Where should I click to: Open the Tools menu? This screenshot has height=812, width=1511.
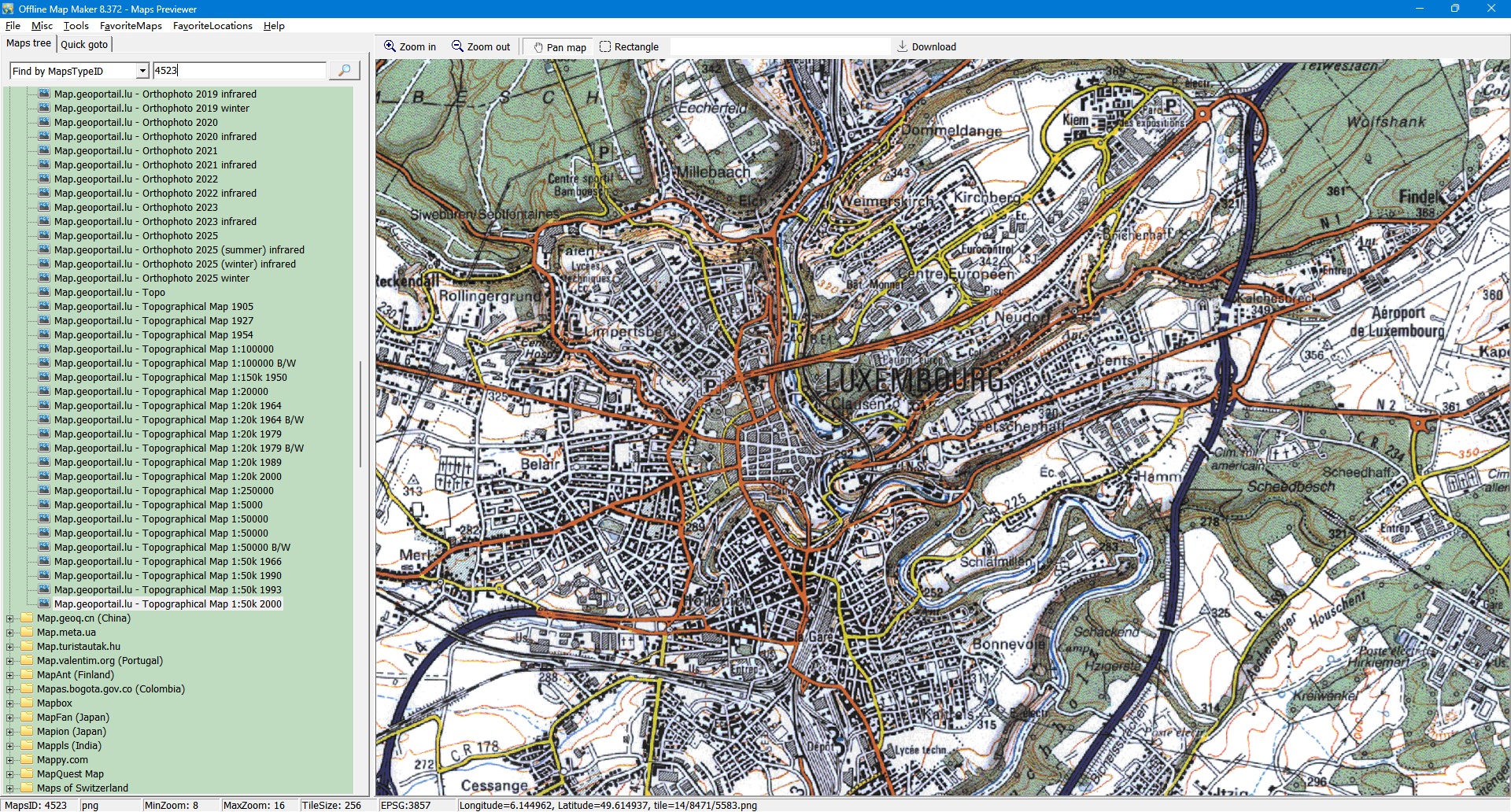76,26
